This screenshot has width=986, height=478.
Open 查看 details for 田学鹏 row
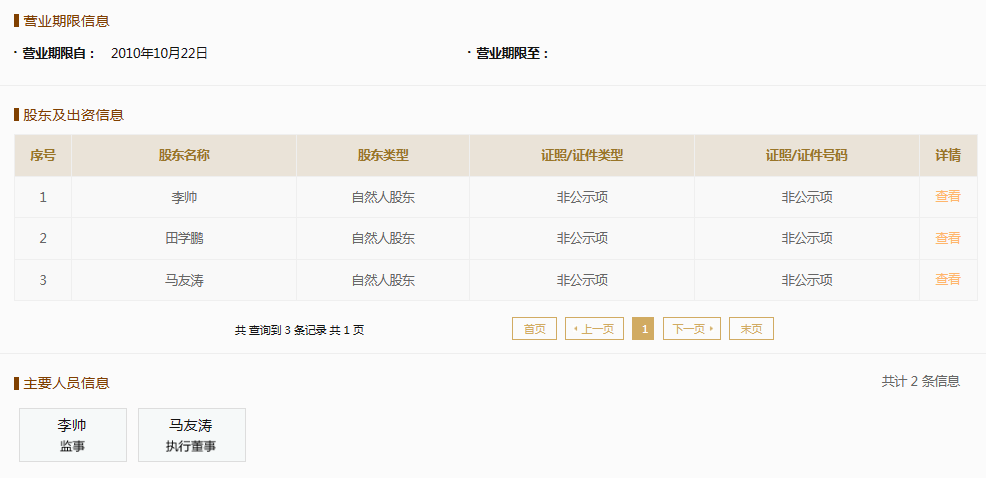point(947,238)
